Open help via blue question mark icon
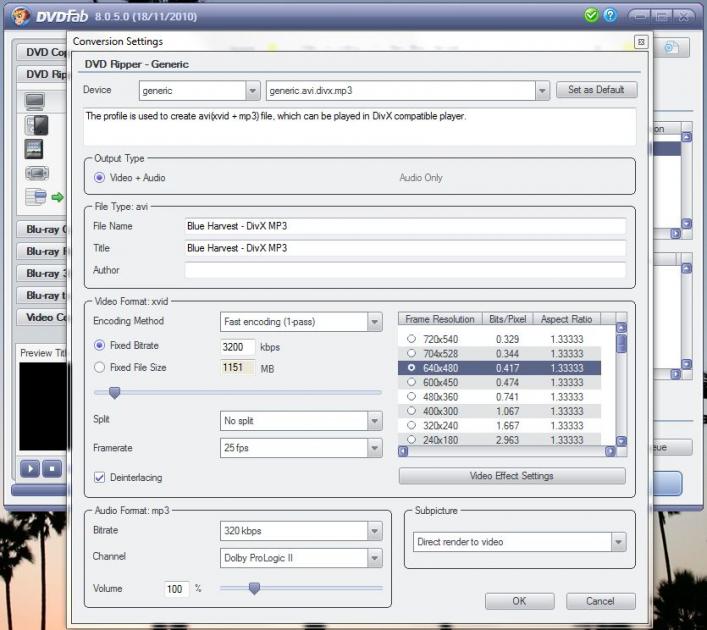The width and height of the screenshot is (707, 630). (x=609, y=15)
